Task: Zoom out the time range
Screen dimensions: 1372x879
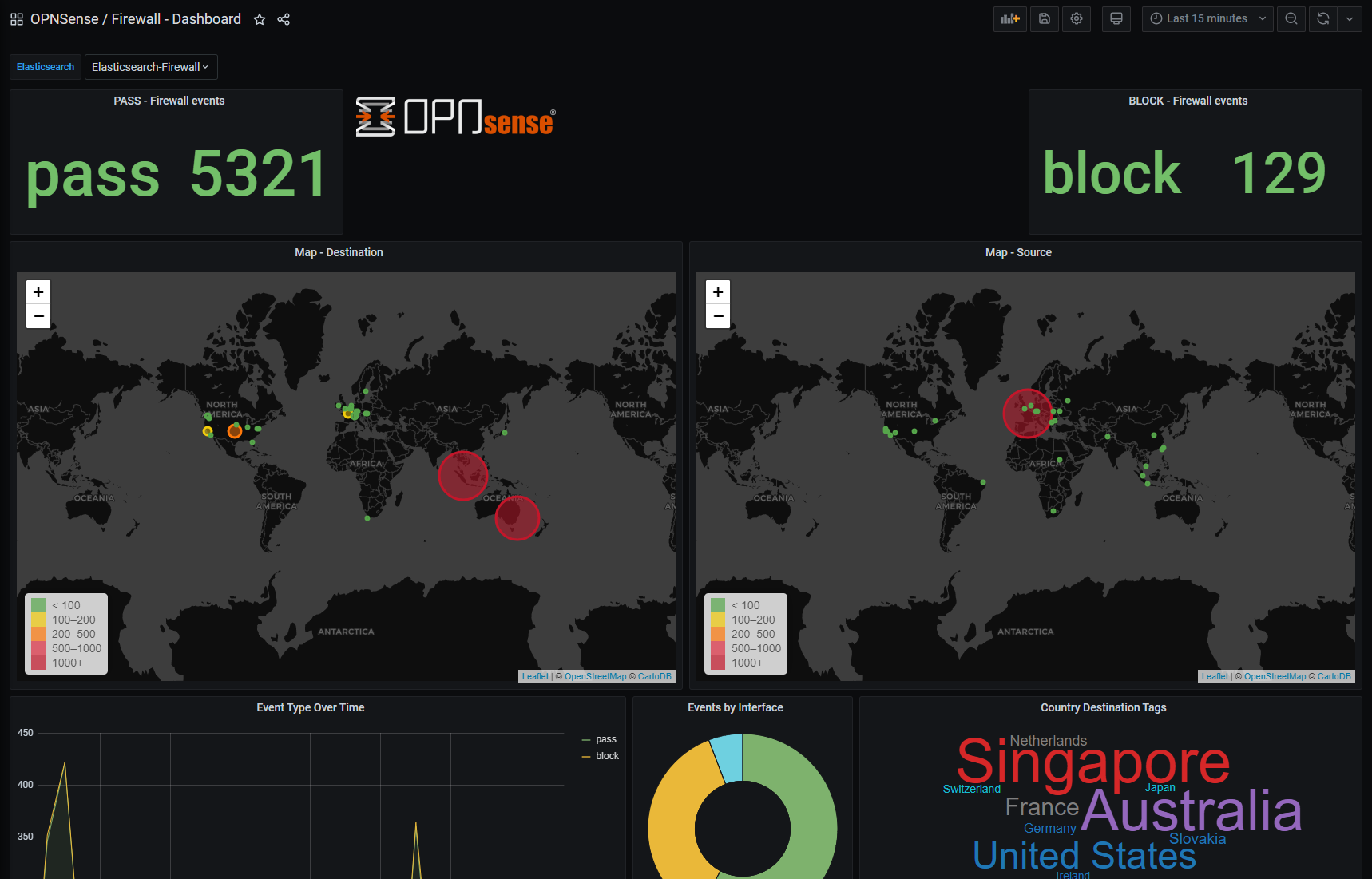Action: 1291,18
